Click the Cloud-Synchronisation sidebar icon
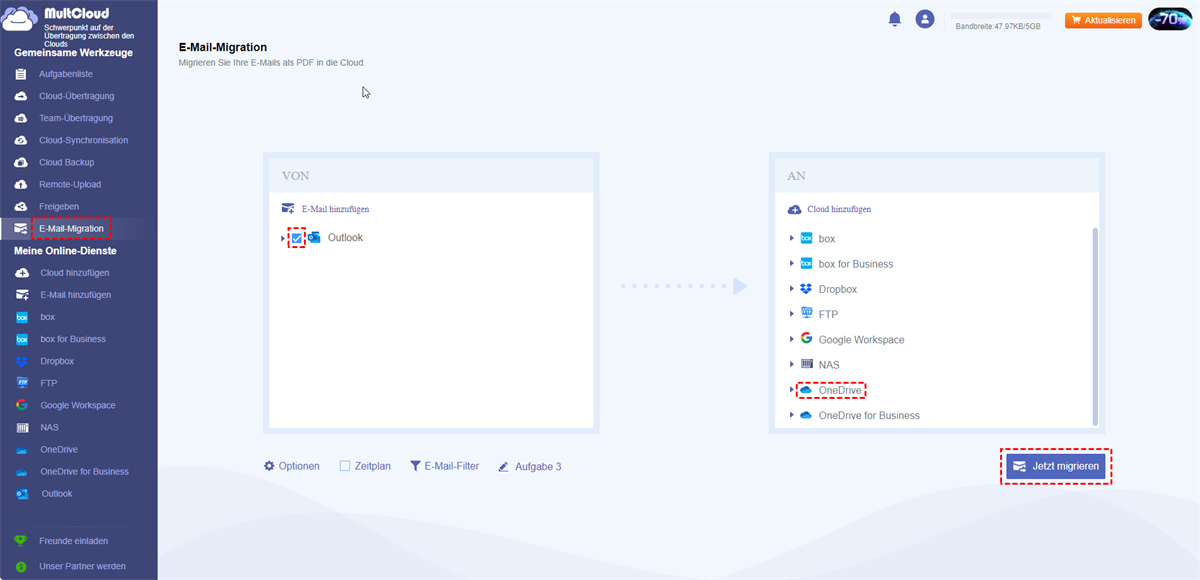The height and width of the screenshot is (580, 1200). [21, 141]
